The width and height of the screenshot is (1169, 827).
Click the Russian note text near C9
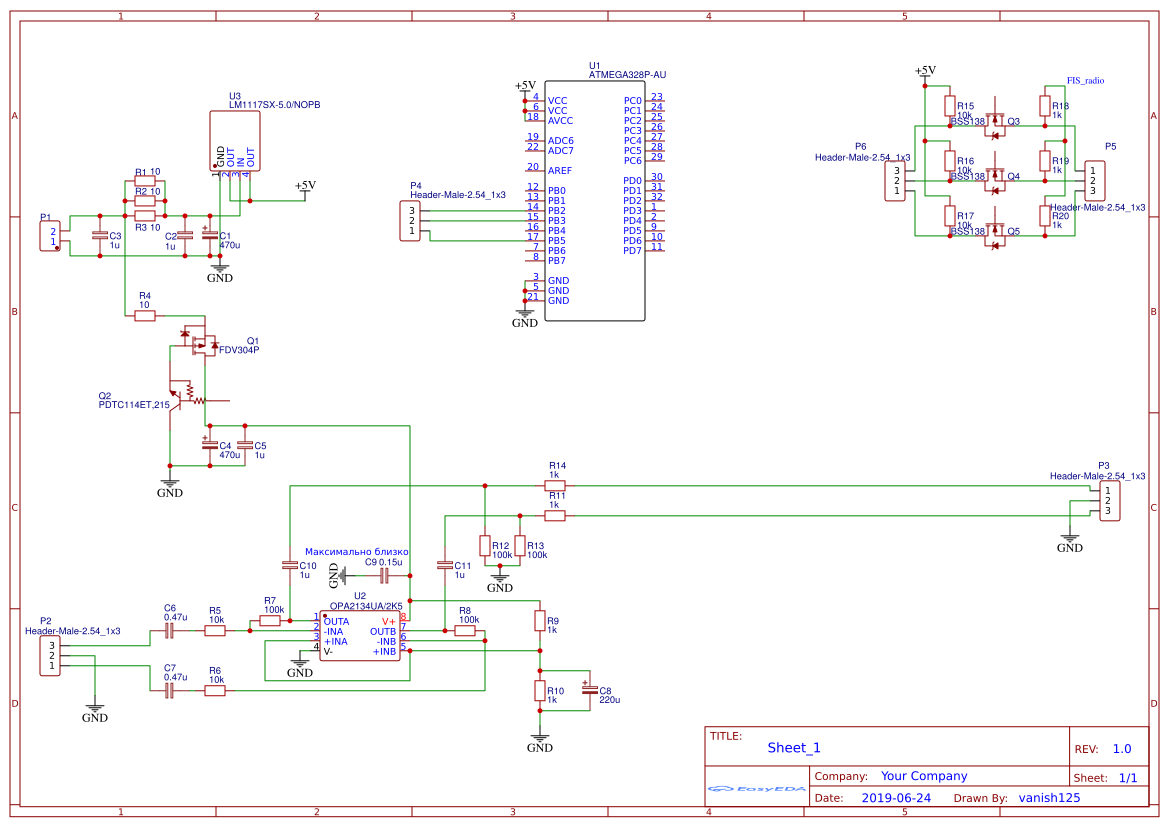tap(356, 552)
